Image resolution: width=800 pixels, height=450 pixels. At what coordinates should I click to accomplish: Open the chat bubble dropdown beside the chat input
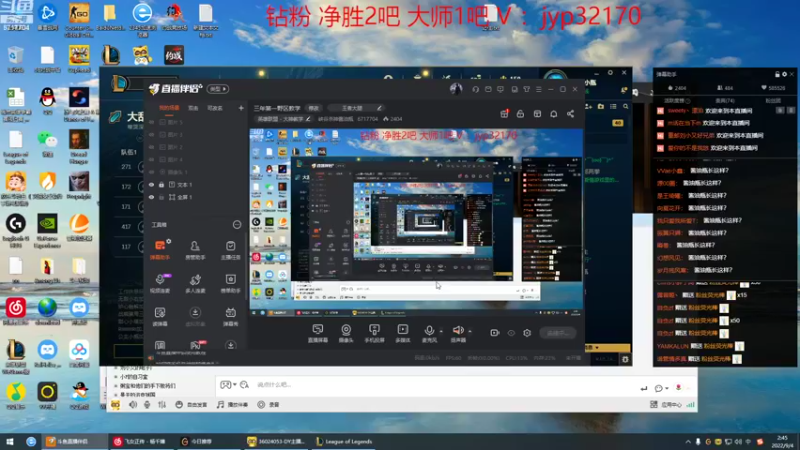click(x=661, y=388)
